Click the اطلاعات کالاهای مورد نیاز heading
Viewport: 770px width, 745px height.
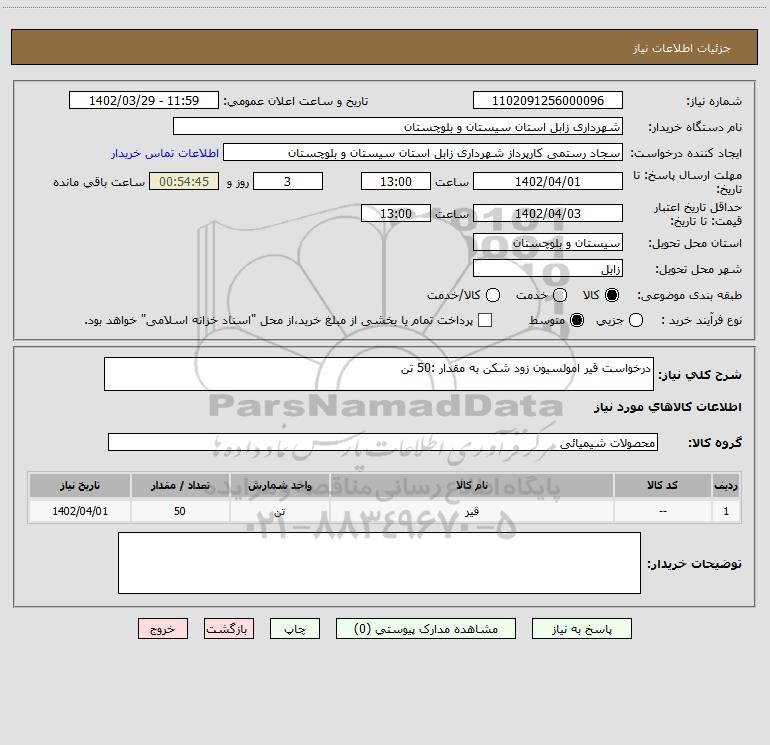tap(667, 407)
